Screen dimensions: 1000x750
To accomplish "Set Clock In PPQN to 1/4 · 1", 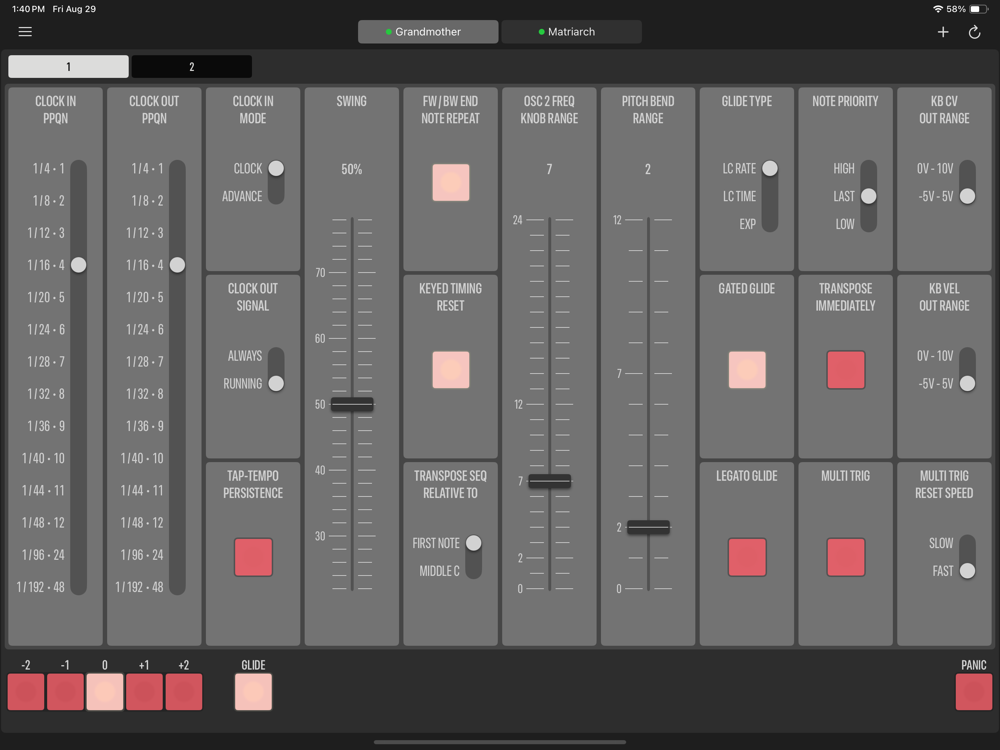I will pos(49,168).
